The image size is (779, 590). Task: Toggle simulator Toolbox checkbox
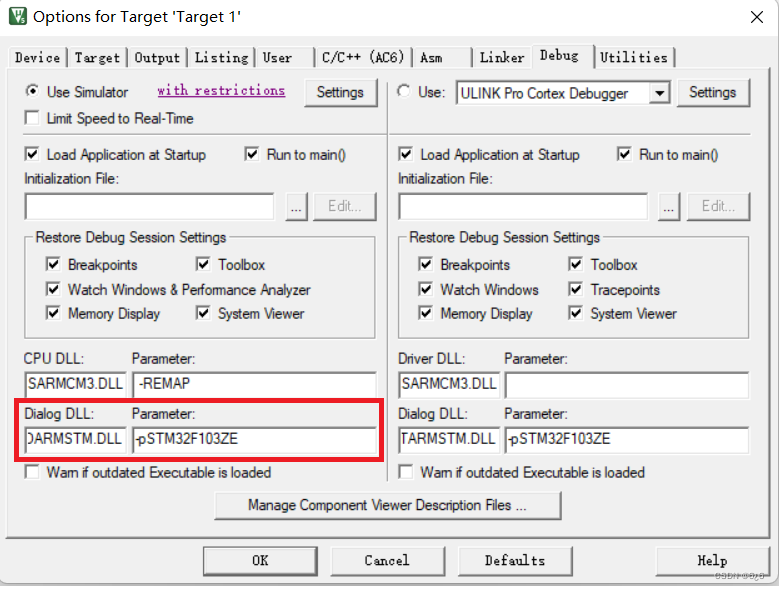203,264
